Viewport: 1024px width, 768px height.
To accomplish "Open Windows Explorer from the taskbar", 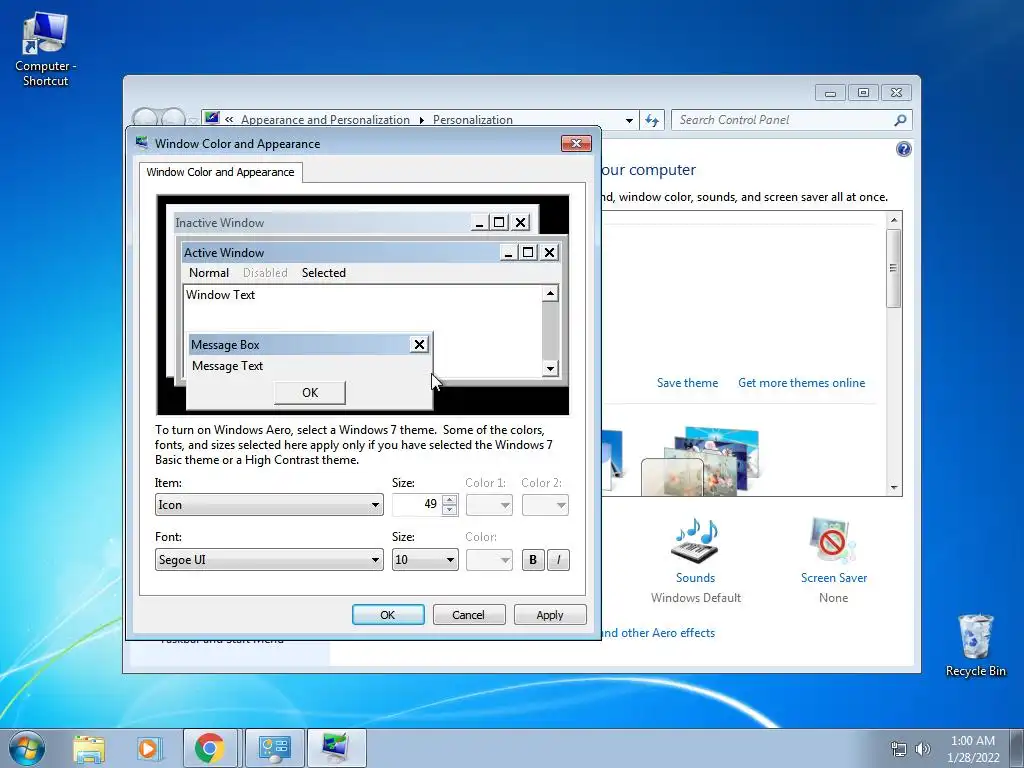I will [x=89, y=748].
